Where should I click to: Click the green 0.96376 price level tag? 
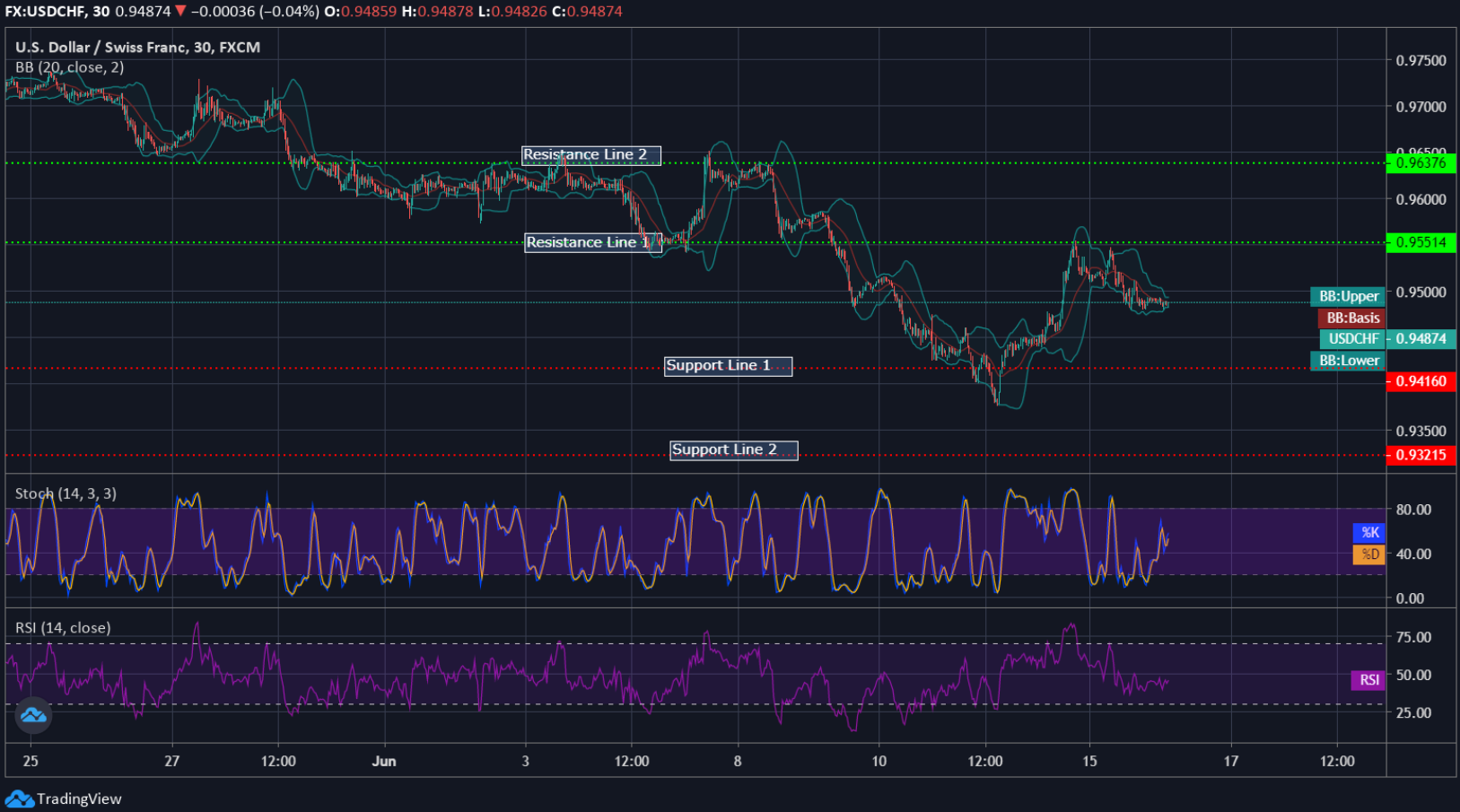[1423, 162]
